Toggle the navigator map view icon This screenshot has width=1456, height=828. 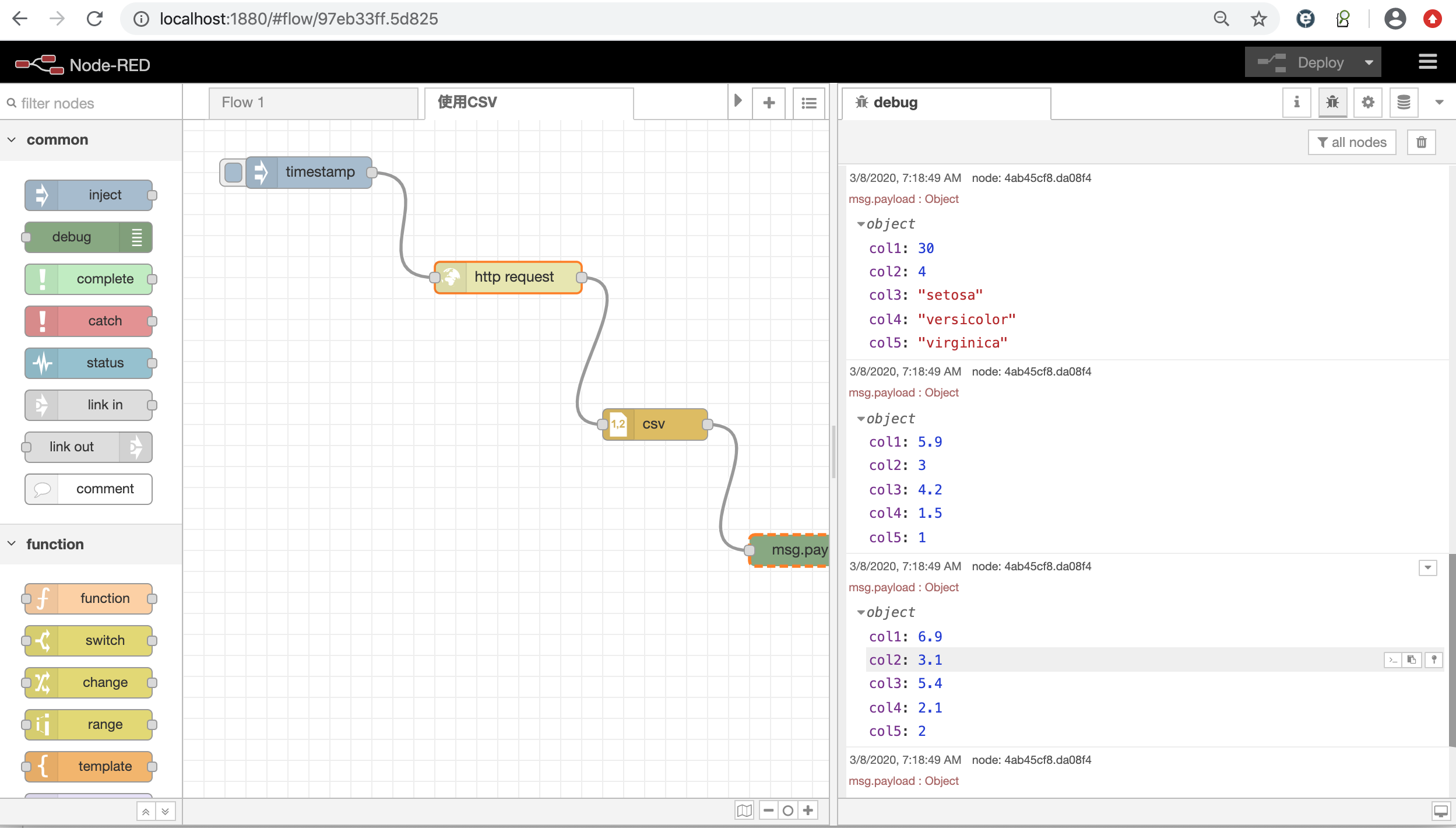coord(744,811)
